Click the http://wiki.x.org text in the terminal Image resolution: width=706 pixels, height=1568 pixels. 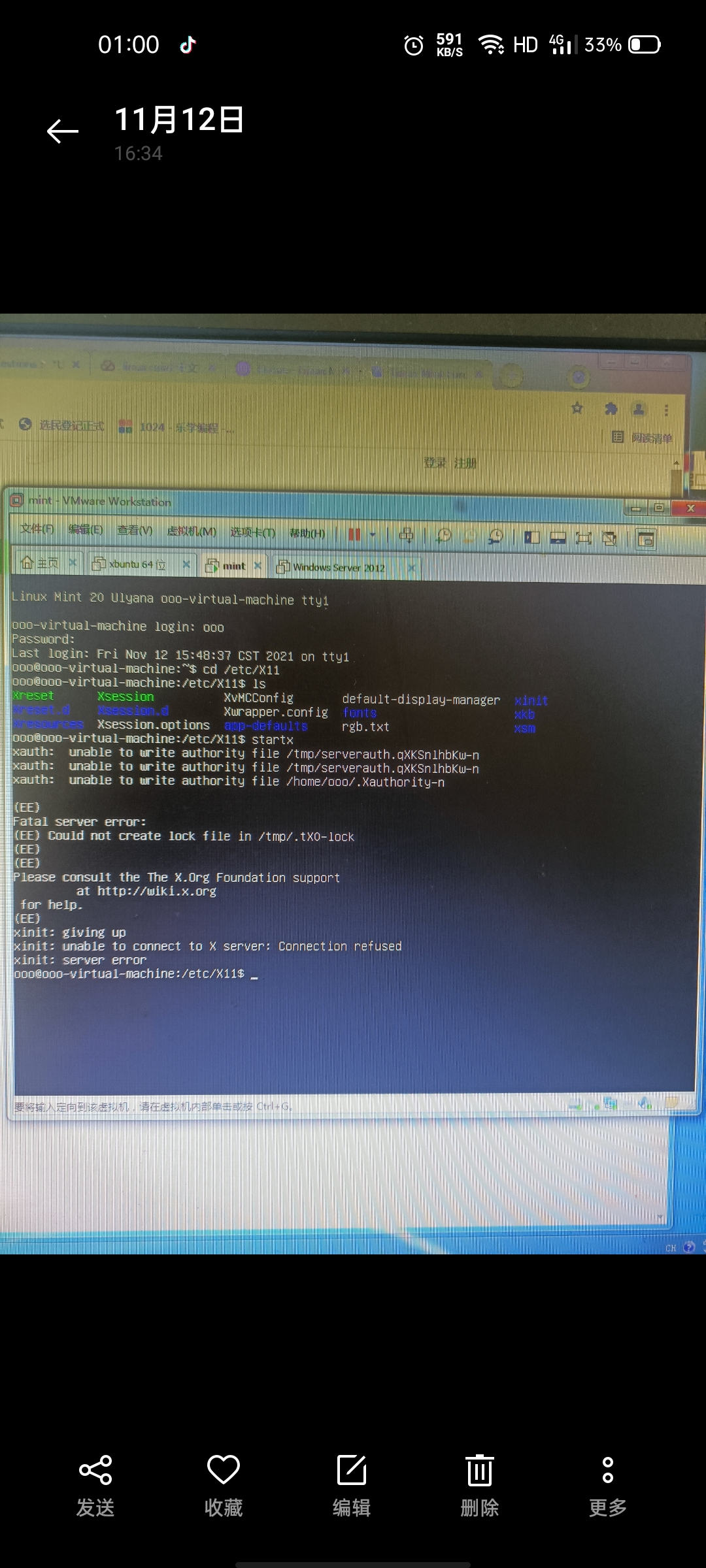[x=157, y=890]
